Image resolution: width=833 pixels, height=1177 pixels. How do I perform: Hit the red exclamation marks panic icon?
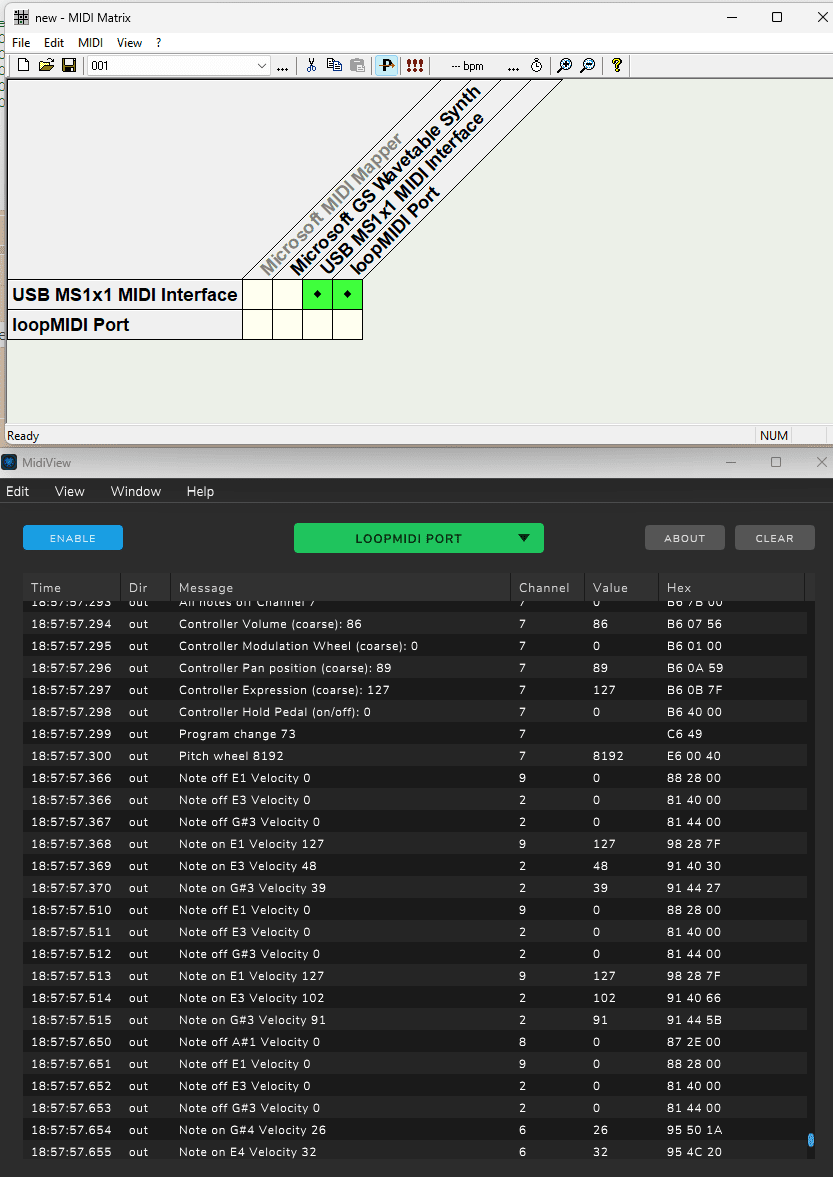(x=414, y=65)
